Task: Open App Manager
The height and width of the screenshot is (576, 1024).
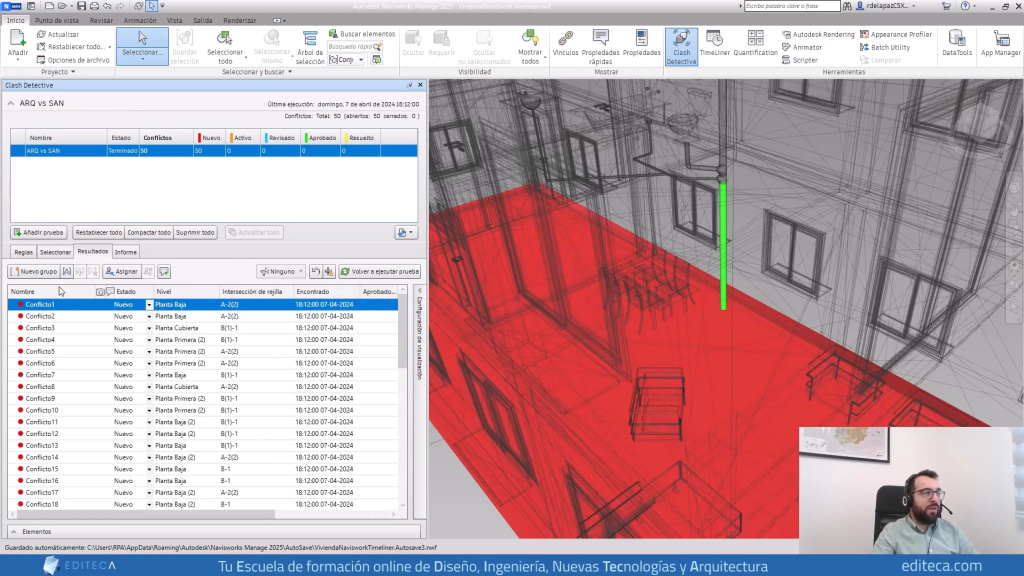Action: click(x=1000, y=44)
